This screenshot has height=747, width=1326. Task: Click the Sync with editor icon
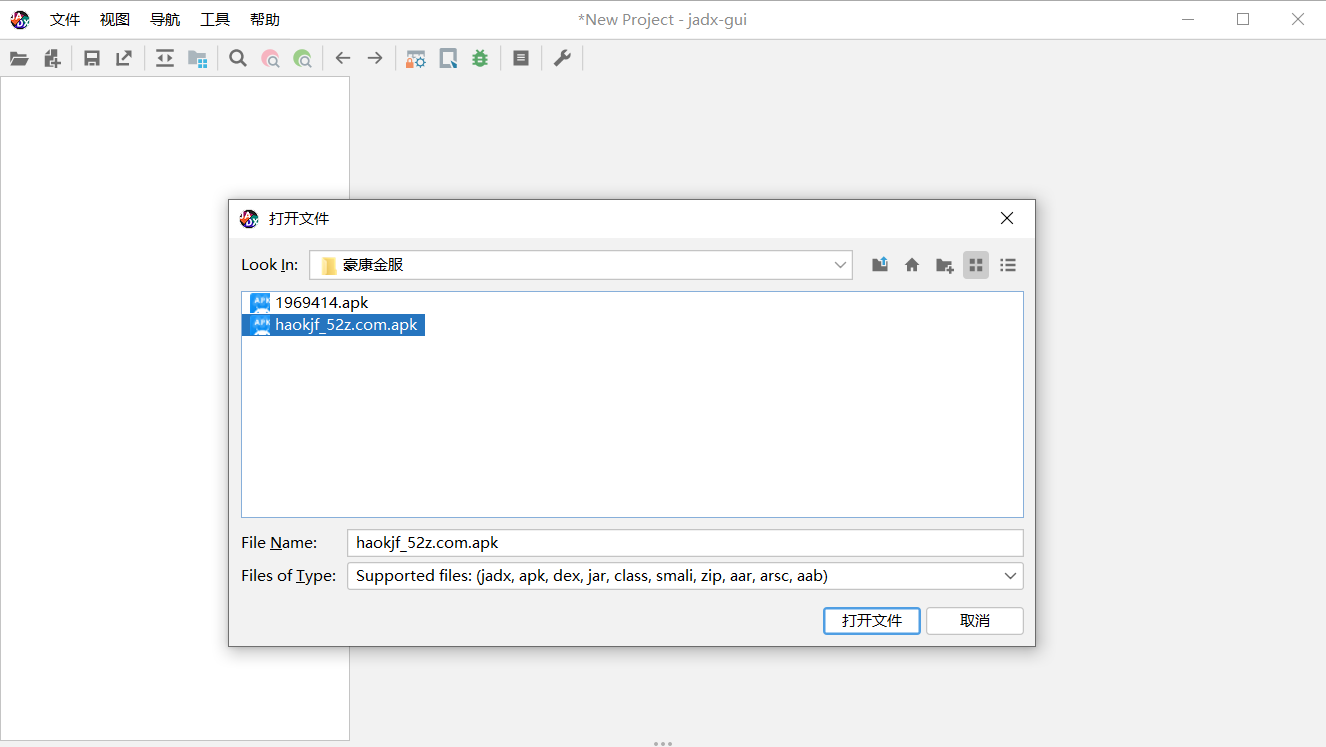(165, 59)
